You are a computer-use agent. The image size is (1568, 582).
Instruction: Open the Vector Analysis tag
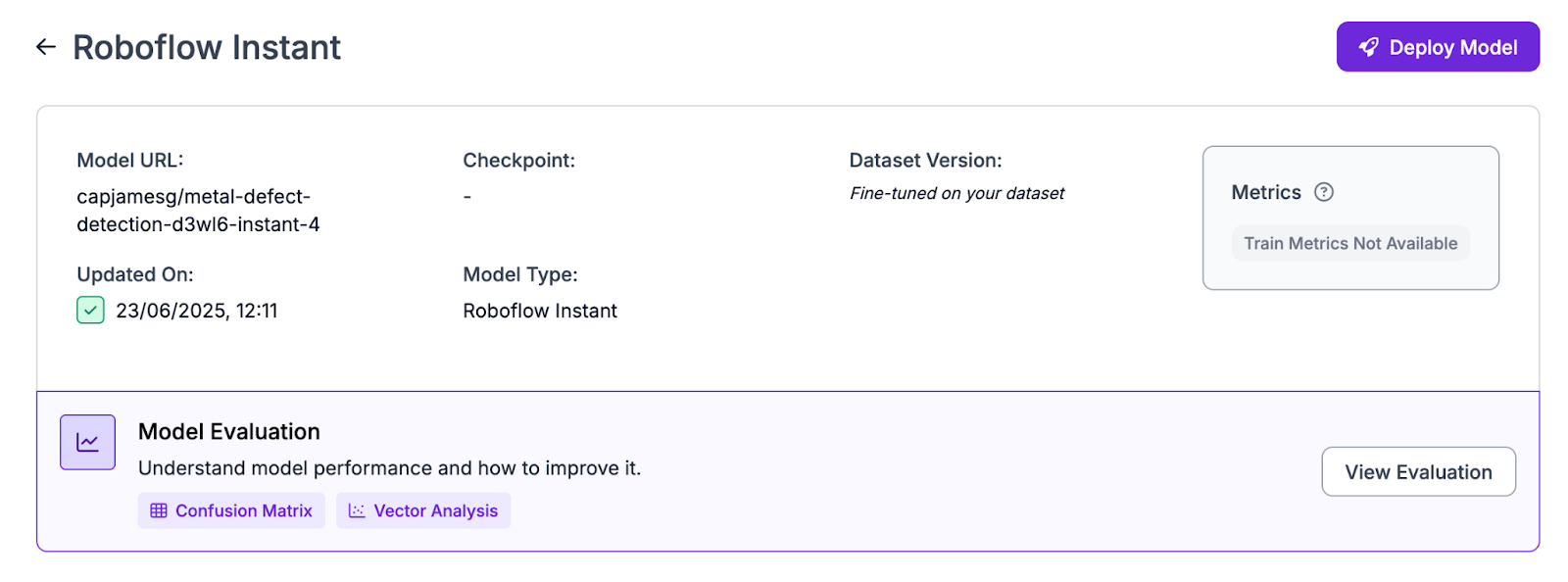[423, 510]
